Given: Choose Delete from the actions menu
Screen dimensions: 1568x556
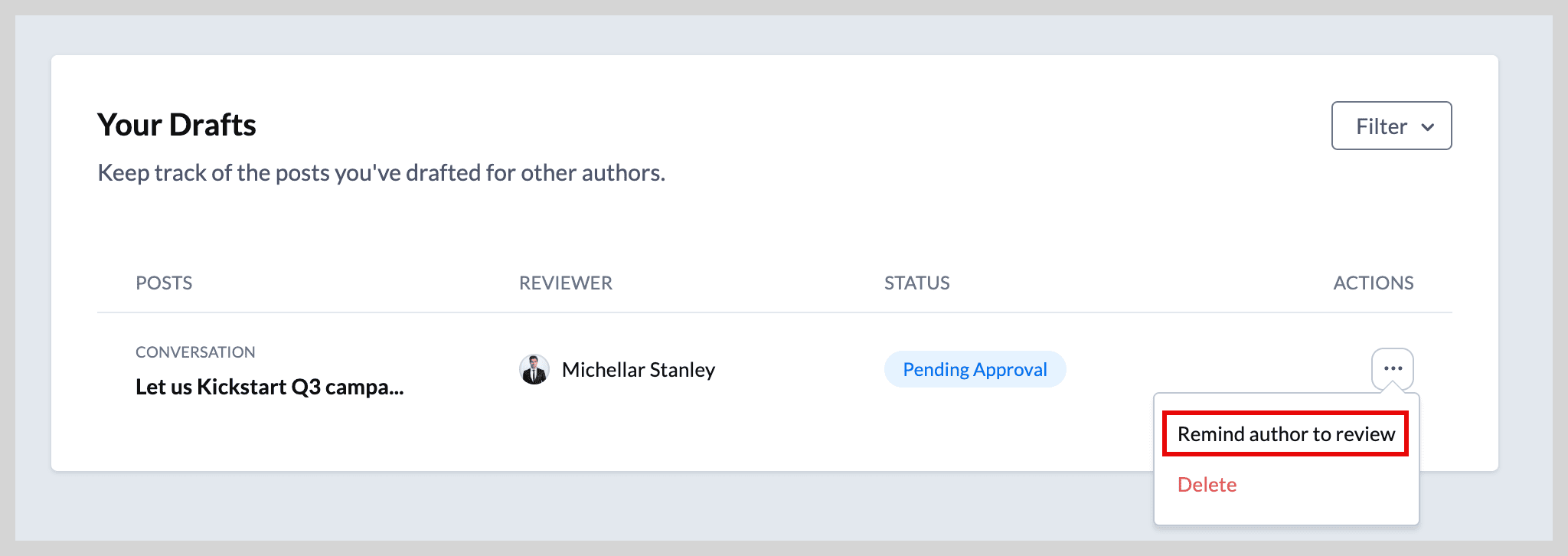Looking at the screenshot, I should point(1207,485).
